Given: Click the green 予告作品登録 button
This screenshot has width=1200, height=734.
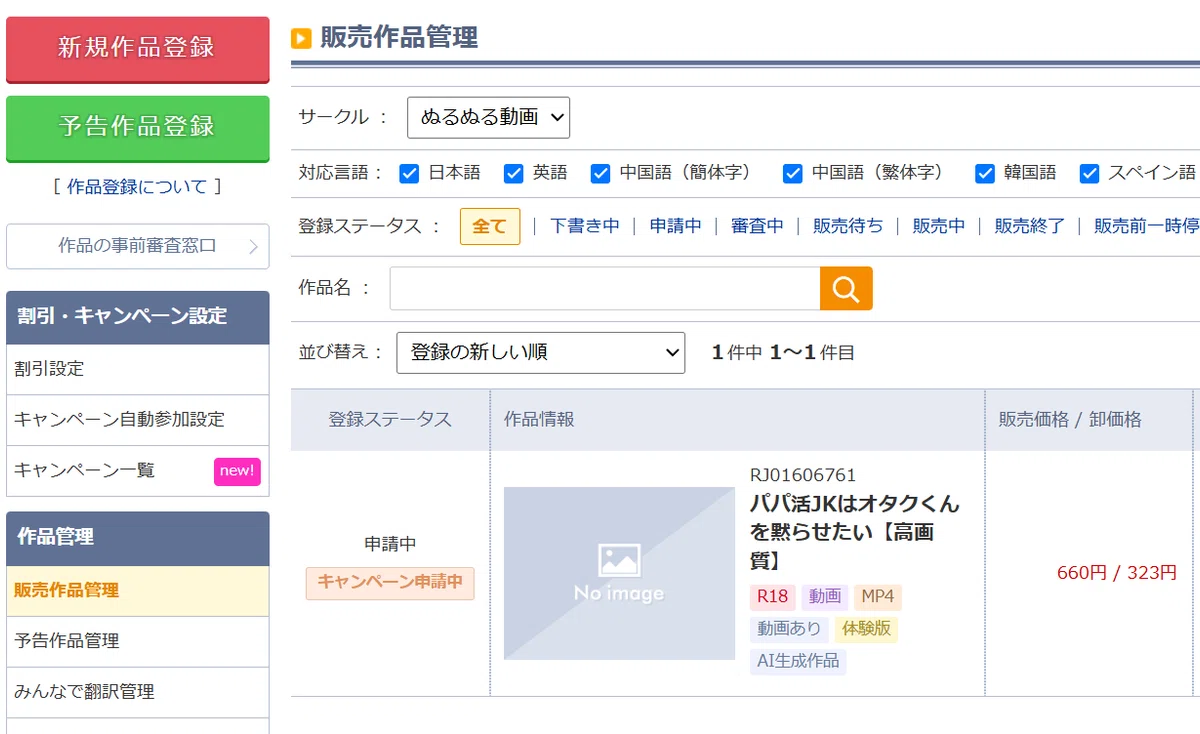Looking at the screenshot, I should coord(138,128).
